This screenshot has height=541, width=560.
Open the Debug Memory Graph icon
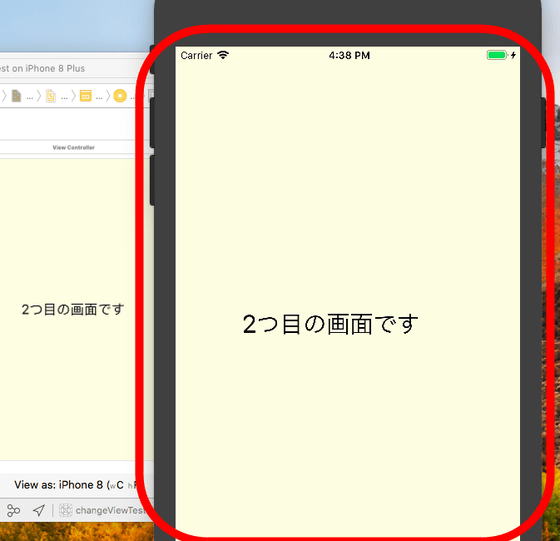coord(14,510)
